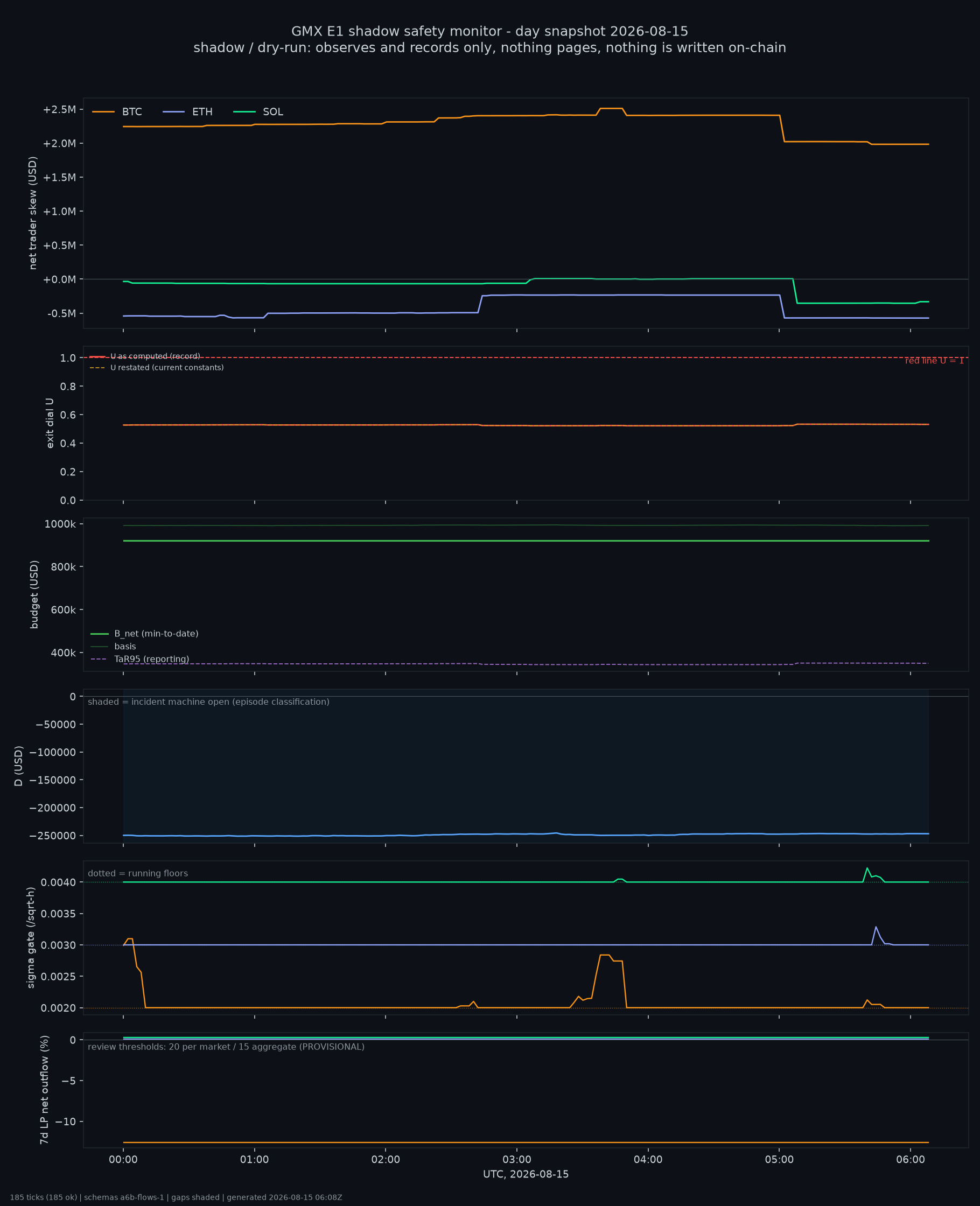Click the "red line U = 1" annotation

pyautogui.click(x=934, y=361)
